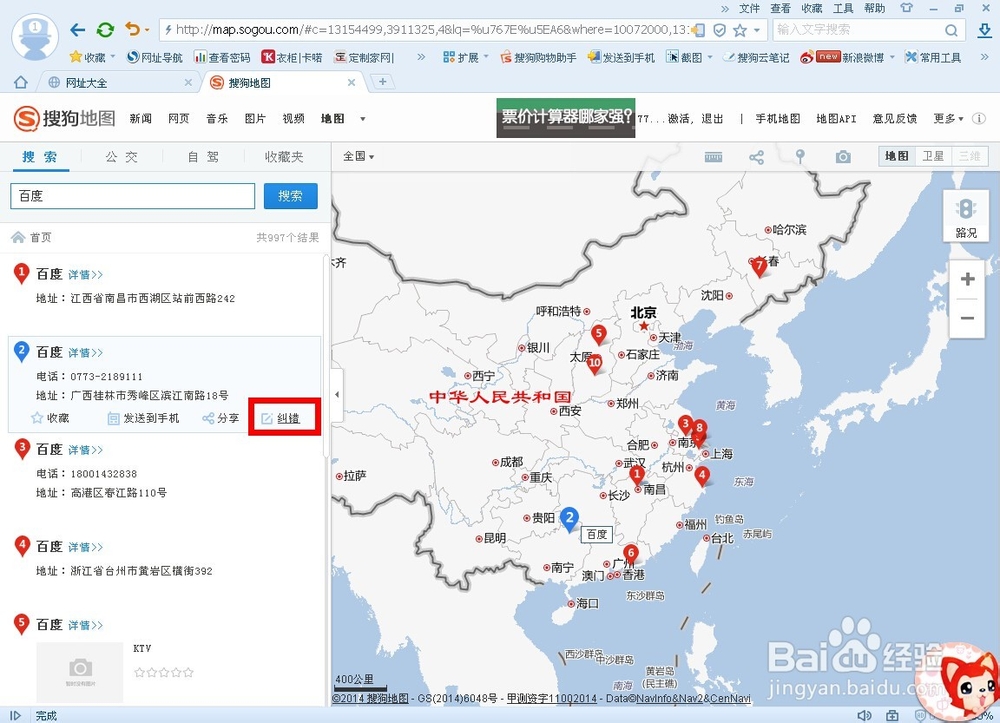
Task: Open address bar dropdown arrow
Action: point(757,30)
